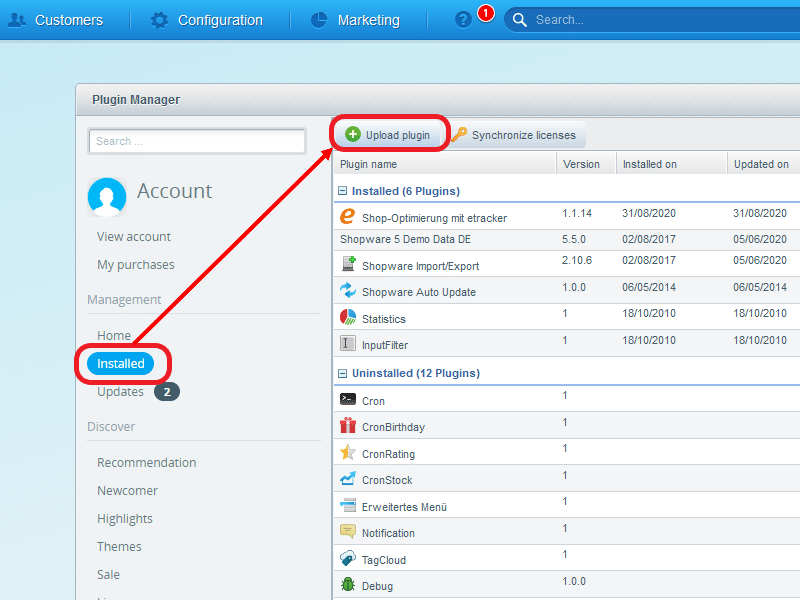Click the Debug bug icon
The height and width of the screenshot is (600, 800).
click(x=348, y=584)
